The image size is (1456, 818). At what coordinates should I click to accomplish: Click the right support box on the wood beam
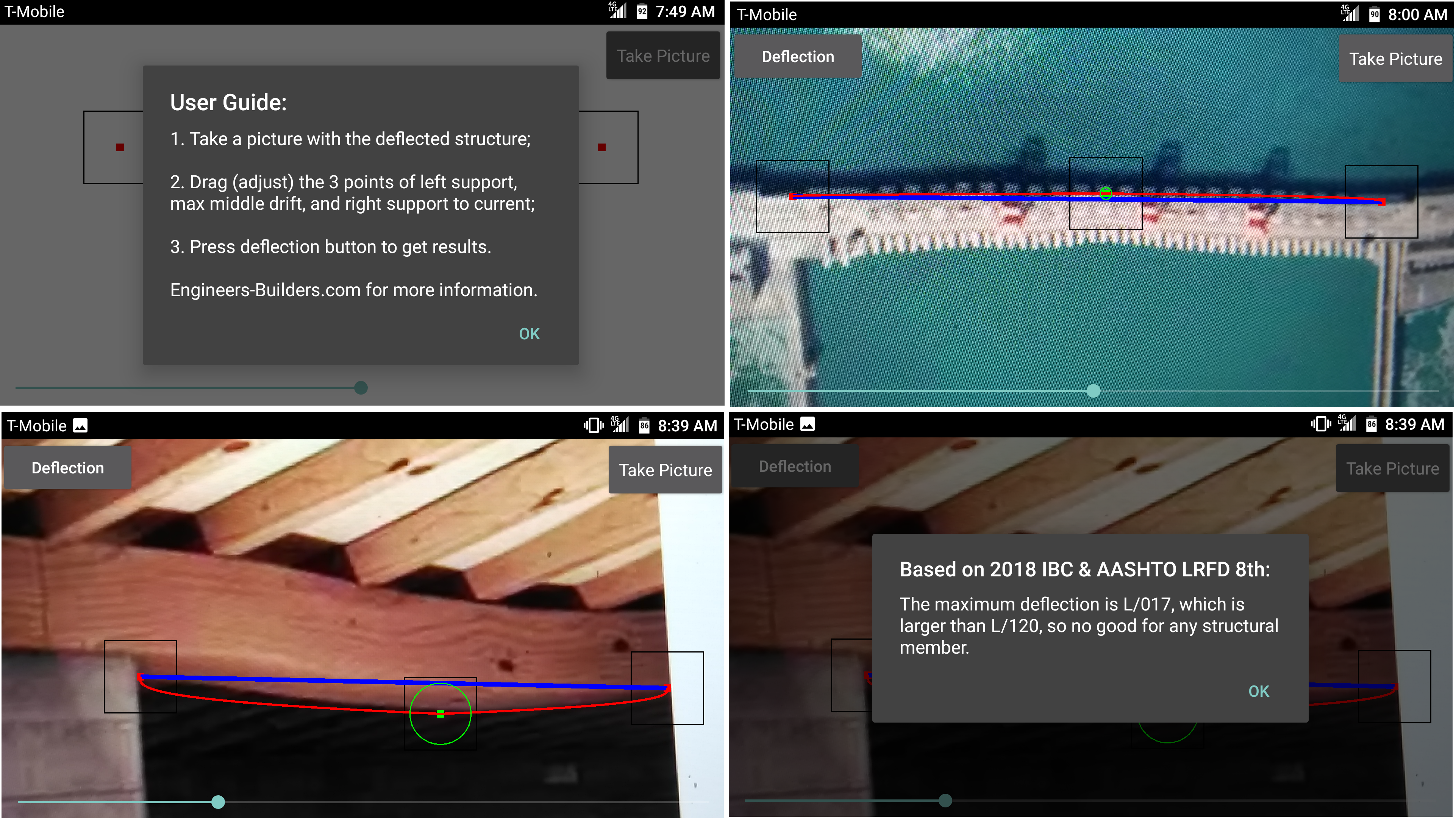[x=667, y=687]
